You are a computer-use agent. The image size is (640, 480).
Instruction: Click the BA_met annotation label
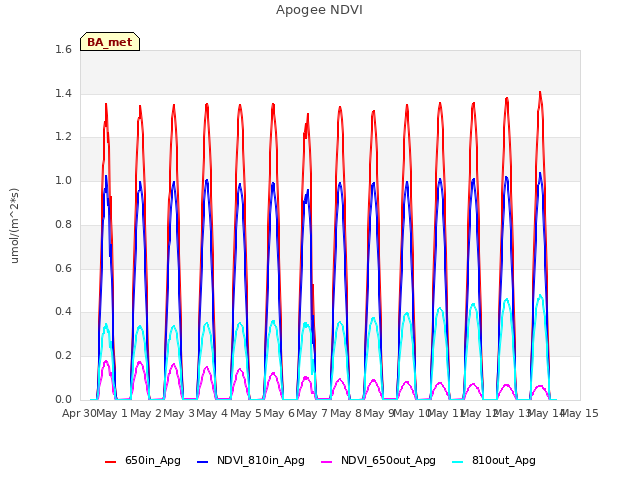110,42
